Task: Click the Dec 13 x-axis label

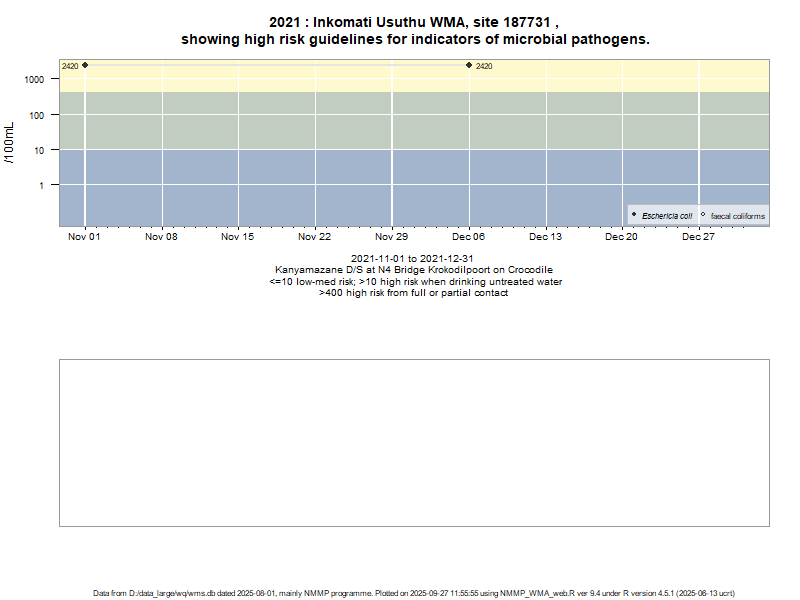Action: [546, 237]
